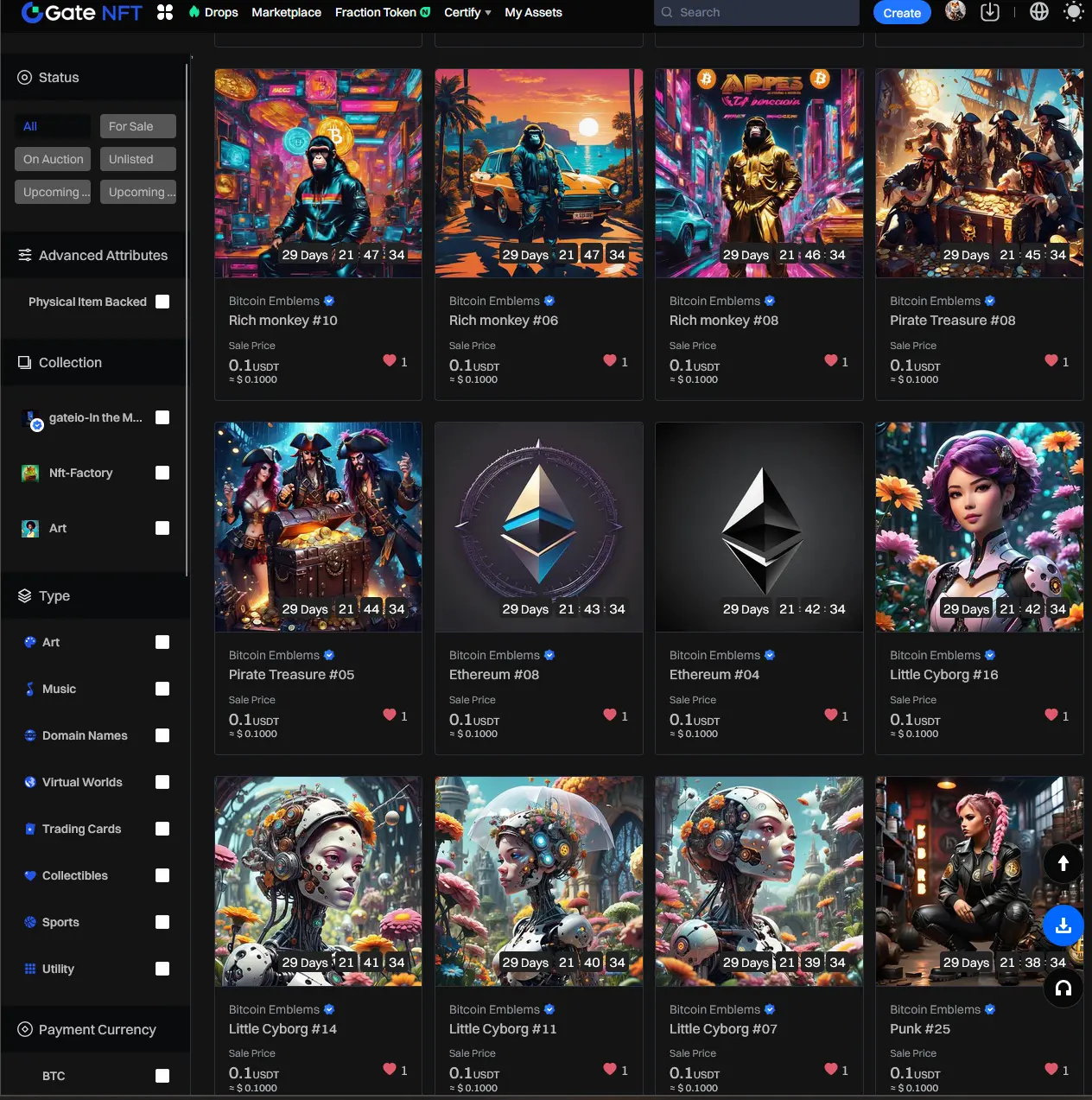Viewport: 1092px width, 1100px height.
Task: Like Pirate Treasure #05 heart icon
Action: click(390, 715)
